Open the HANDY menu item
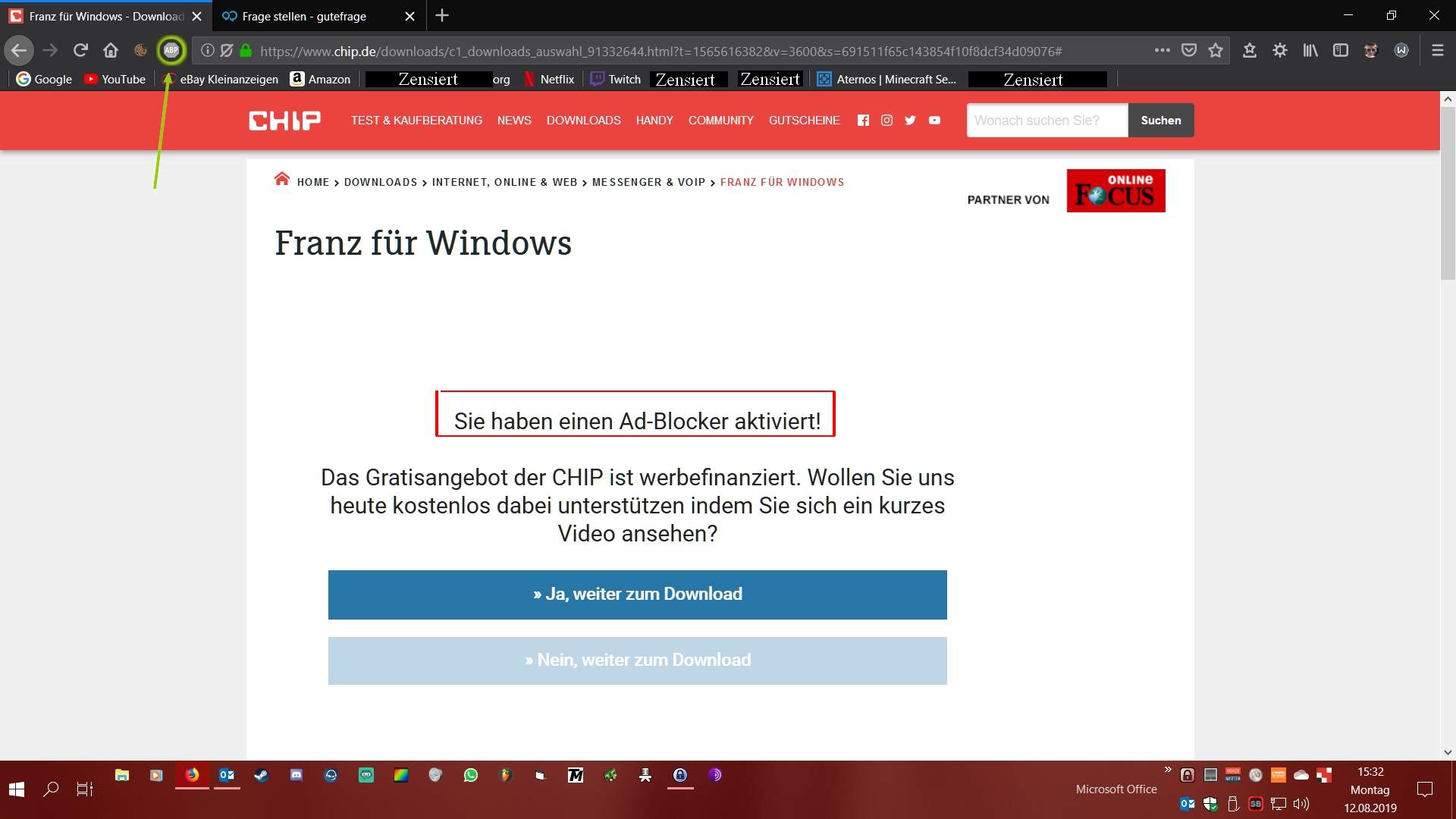Viewport: 1456px width, 819px height. pos(654,121)
